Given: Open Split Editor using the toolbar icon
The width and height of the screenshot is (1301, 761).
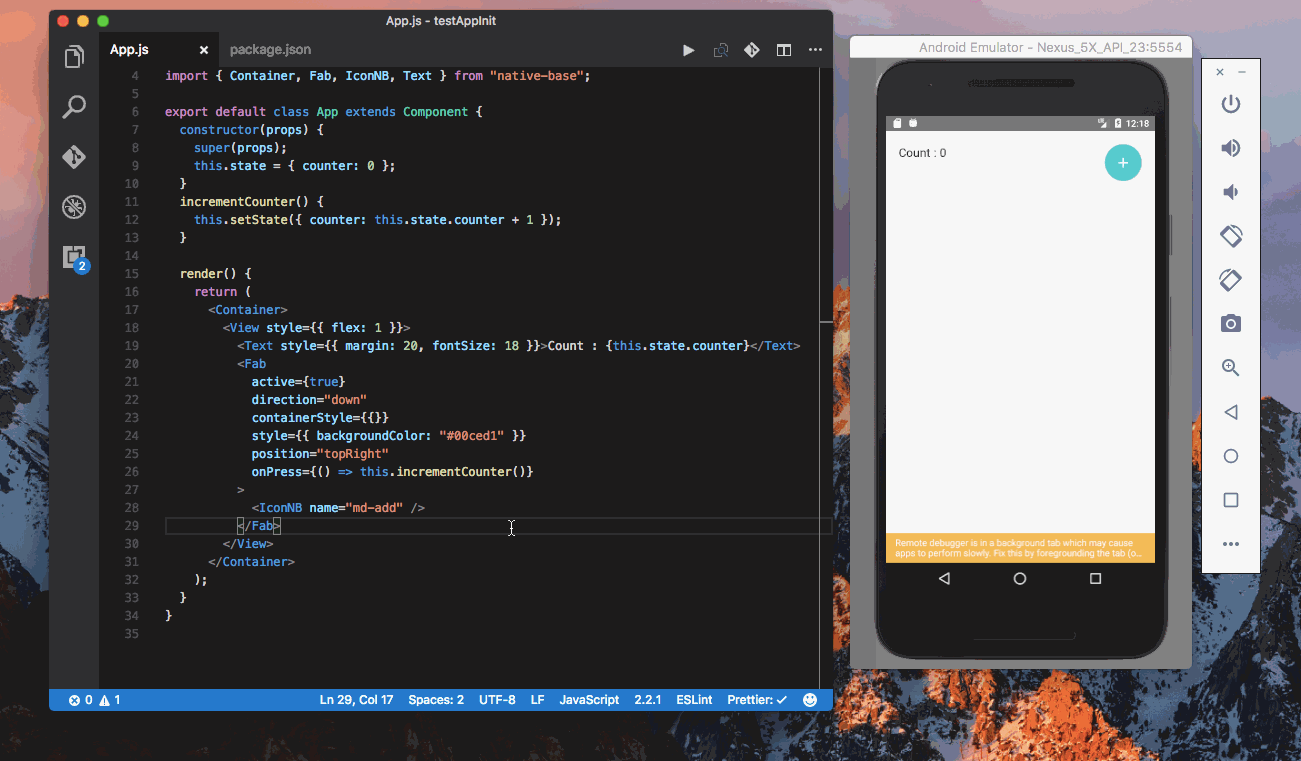Looking at the screenshot, I should point(783,48).
